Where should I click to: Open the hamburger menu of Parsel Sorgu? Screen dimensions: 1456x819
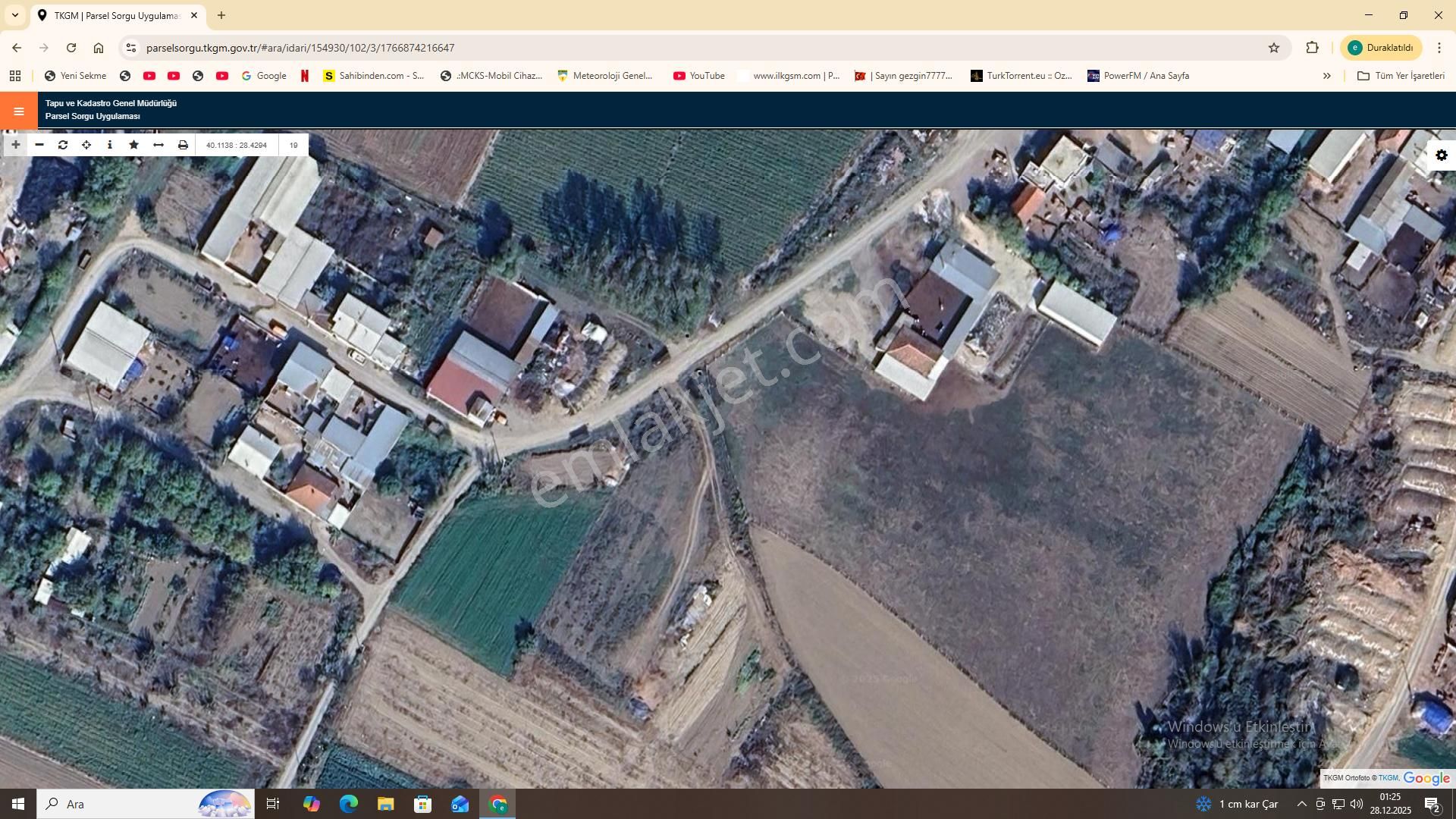pyautogui.click(x=18, y=110)
